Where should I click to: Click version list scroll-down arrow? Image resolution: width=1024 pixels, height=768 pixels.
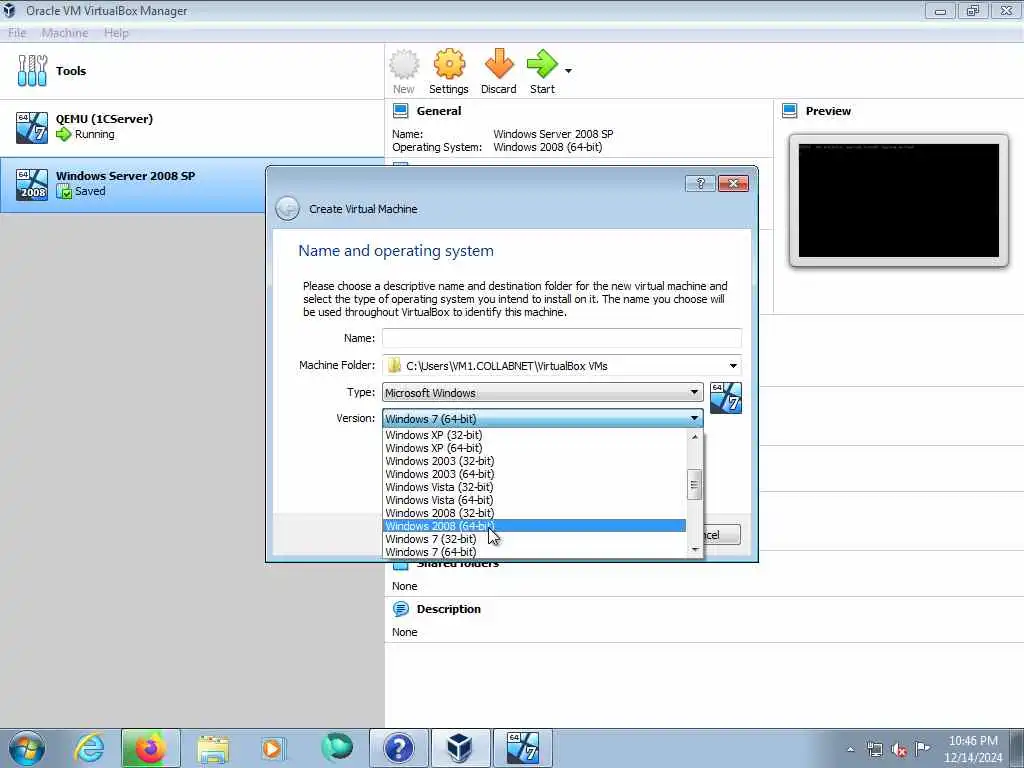tap(695, 550)
